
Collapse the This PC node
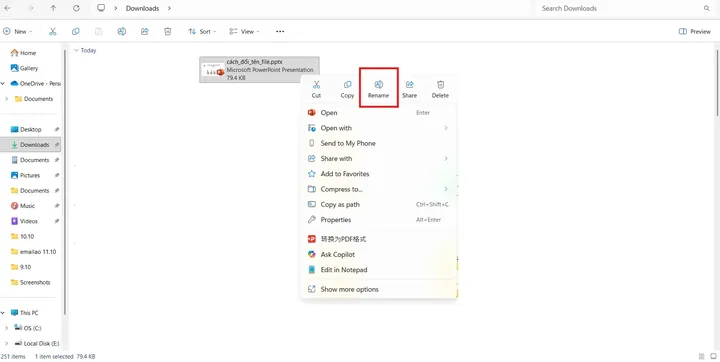3,313
